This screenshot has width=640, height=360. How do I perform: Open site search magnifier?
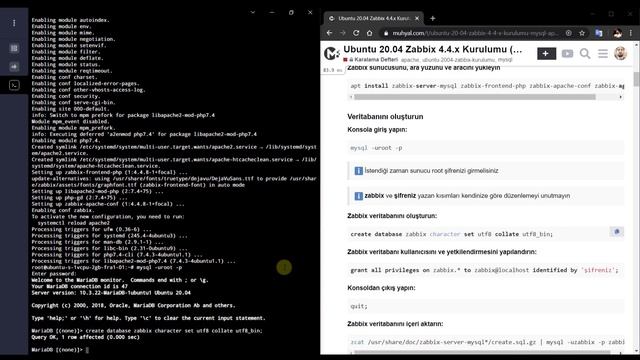(x=585, y=53)
